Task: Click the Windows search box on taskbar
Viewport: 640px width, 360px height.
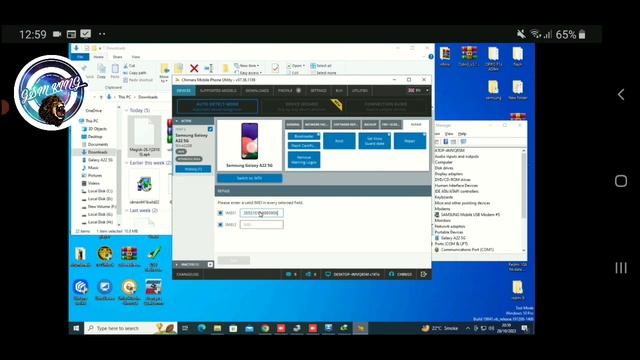Action: point(131,328)
